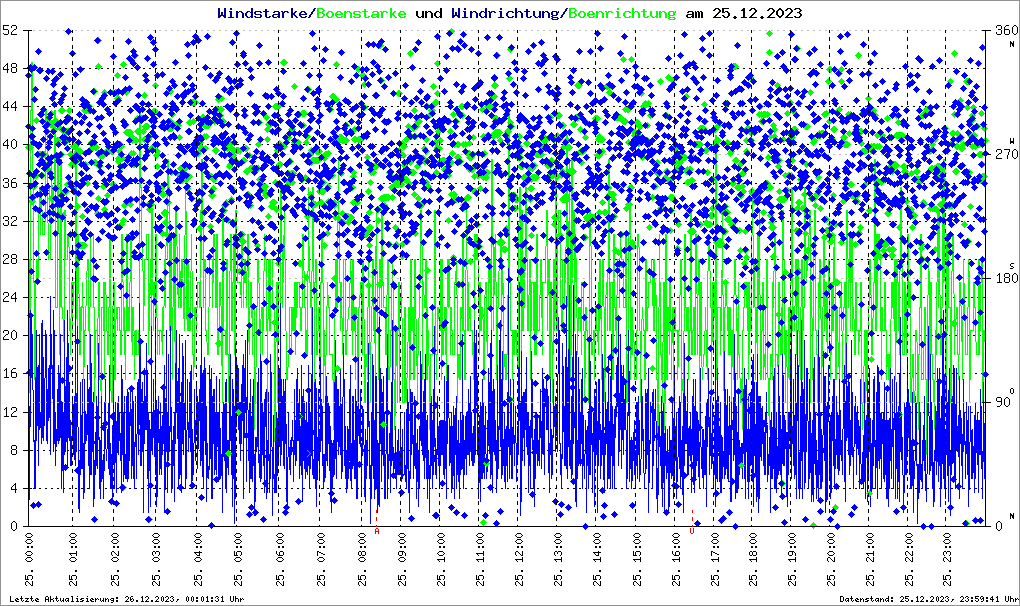Click the green Boenrichtung title word
The height and width of the screenshot is (606, 1020).
pyautogui.click(x=622, y=13)
